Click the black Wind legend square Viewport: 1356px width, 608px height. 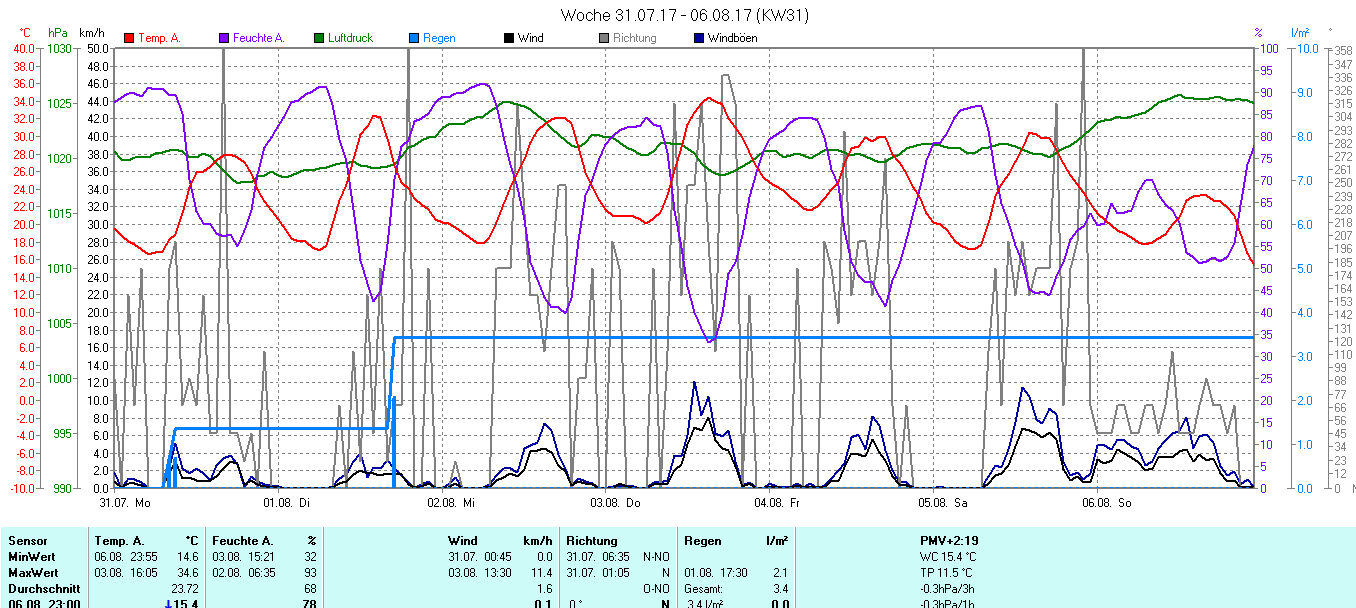point(509,39)
